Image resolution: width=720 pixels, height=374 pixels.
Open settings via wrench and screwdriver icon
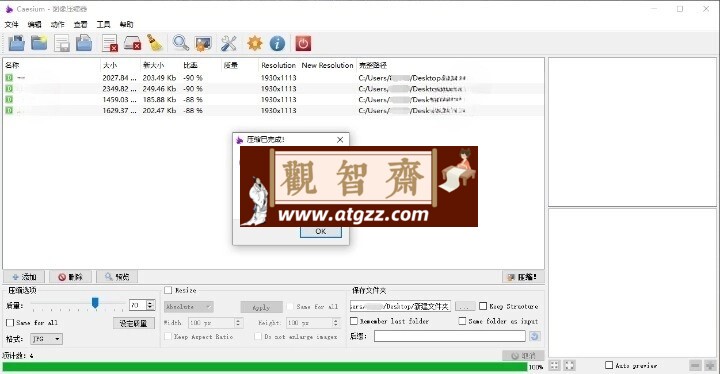click(228, 44)
